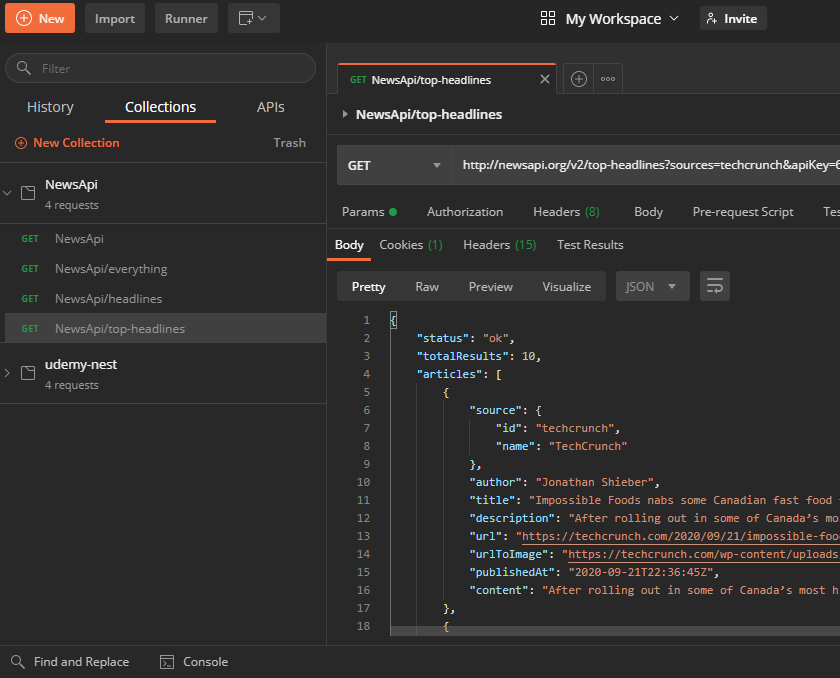Click the "Jonathan Shieber" author value
840x678 pixels.
[x=594, y=482]
